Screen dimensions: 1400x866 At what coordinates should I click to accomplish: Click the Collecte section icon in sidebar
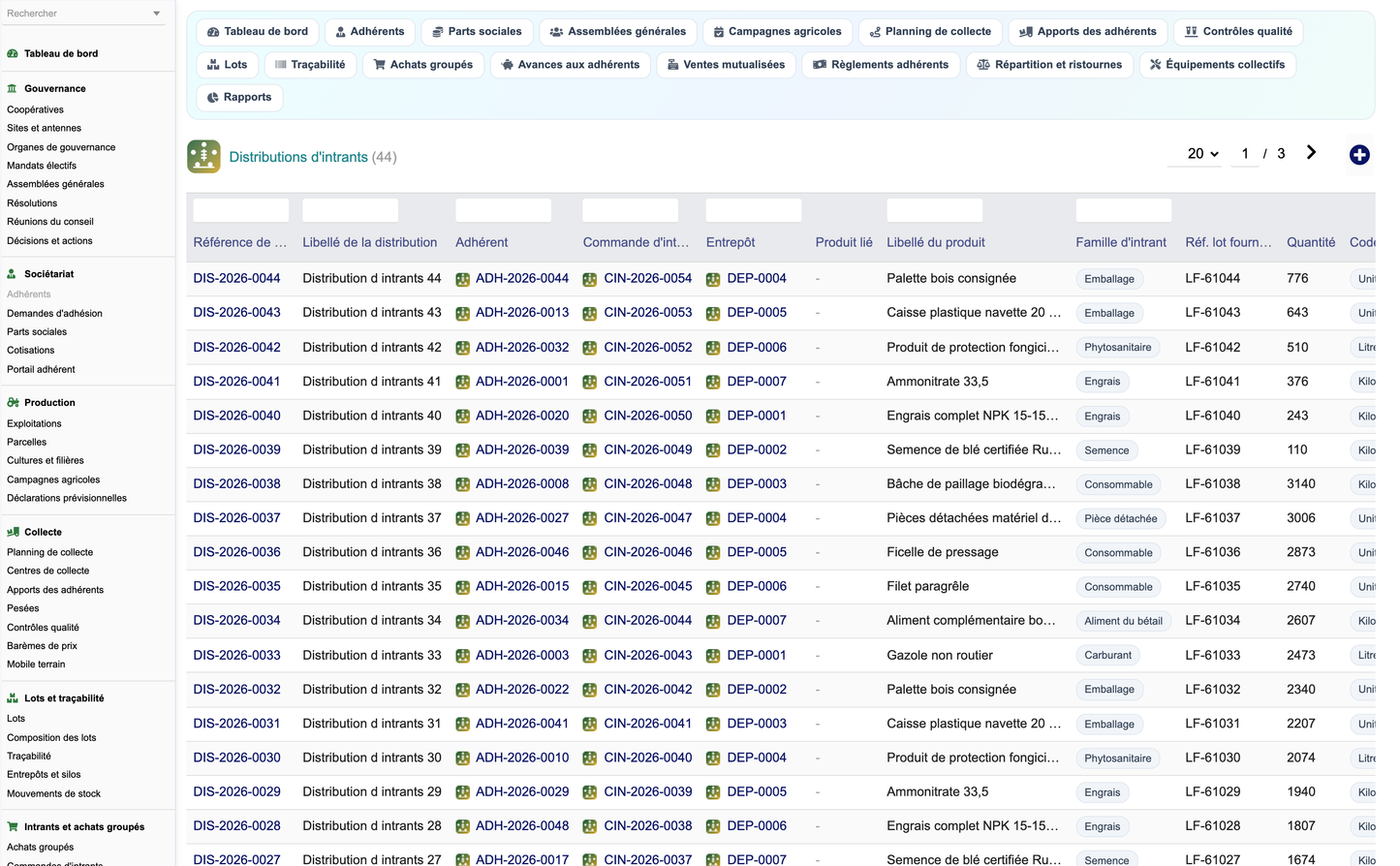13,532
